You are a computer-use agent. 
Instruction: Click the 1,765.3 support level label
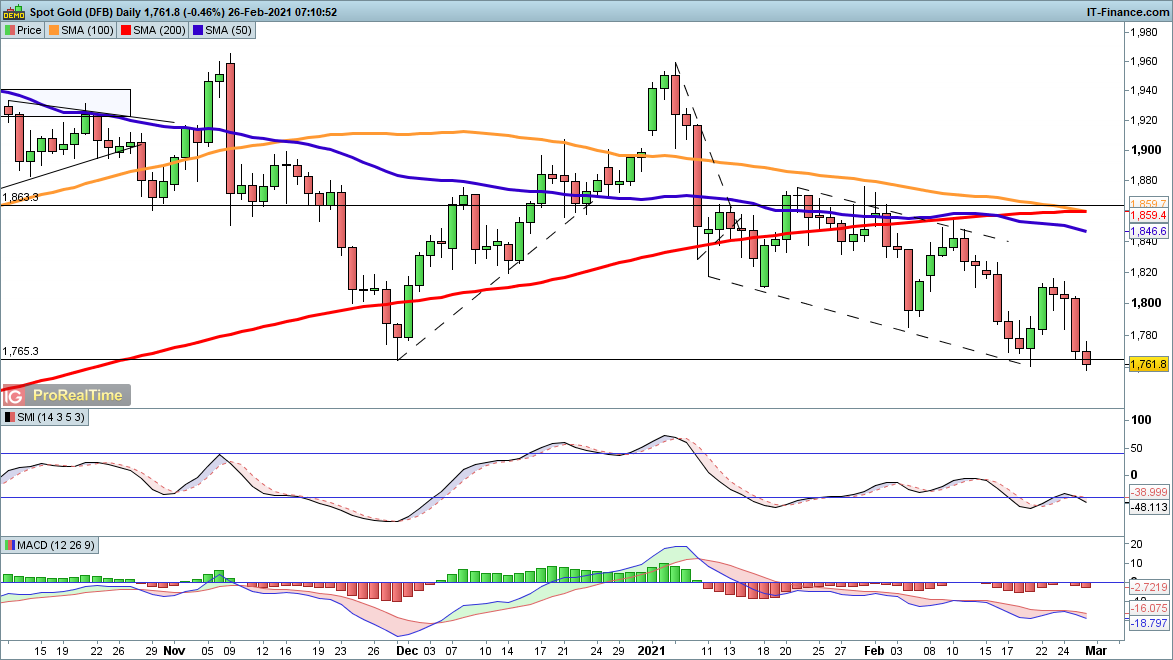tap(21, 352)
